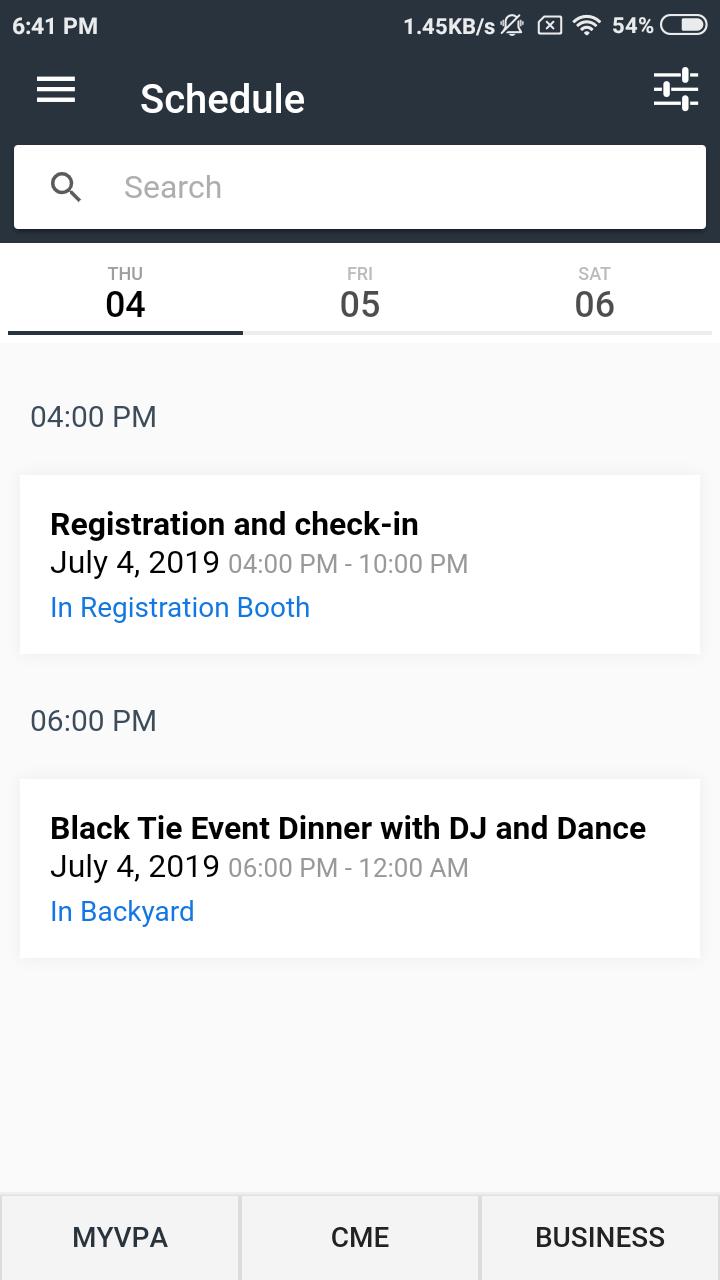Tap the CME bottom button

[x=360, y=1237]
